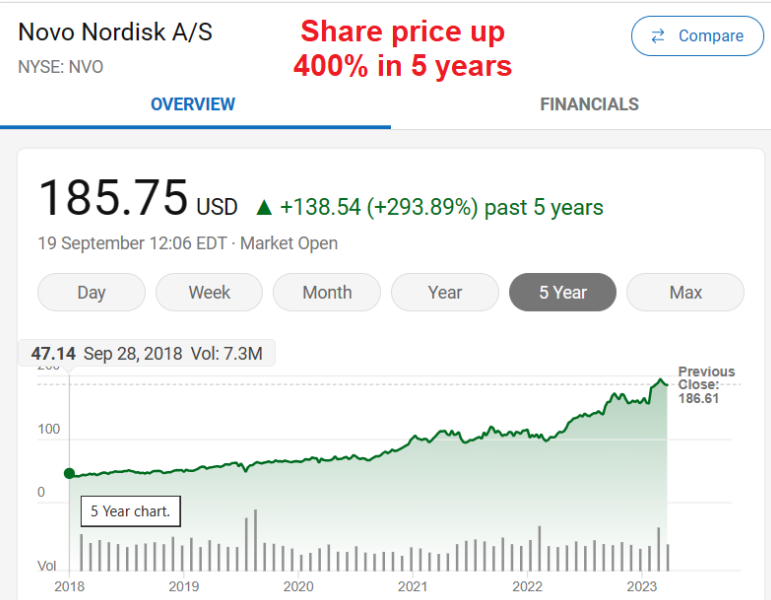Image resolution: width=771 pixels, height=600 pixels.
Task: Click the Previous Close 186.61 label
Action: [706, 385]
